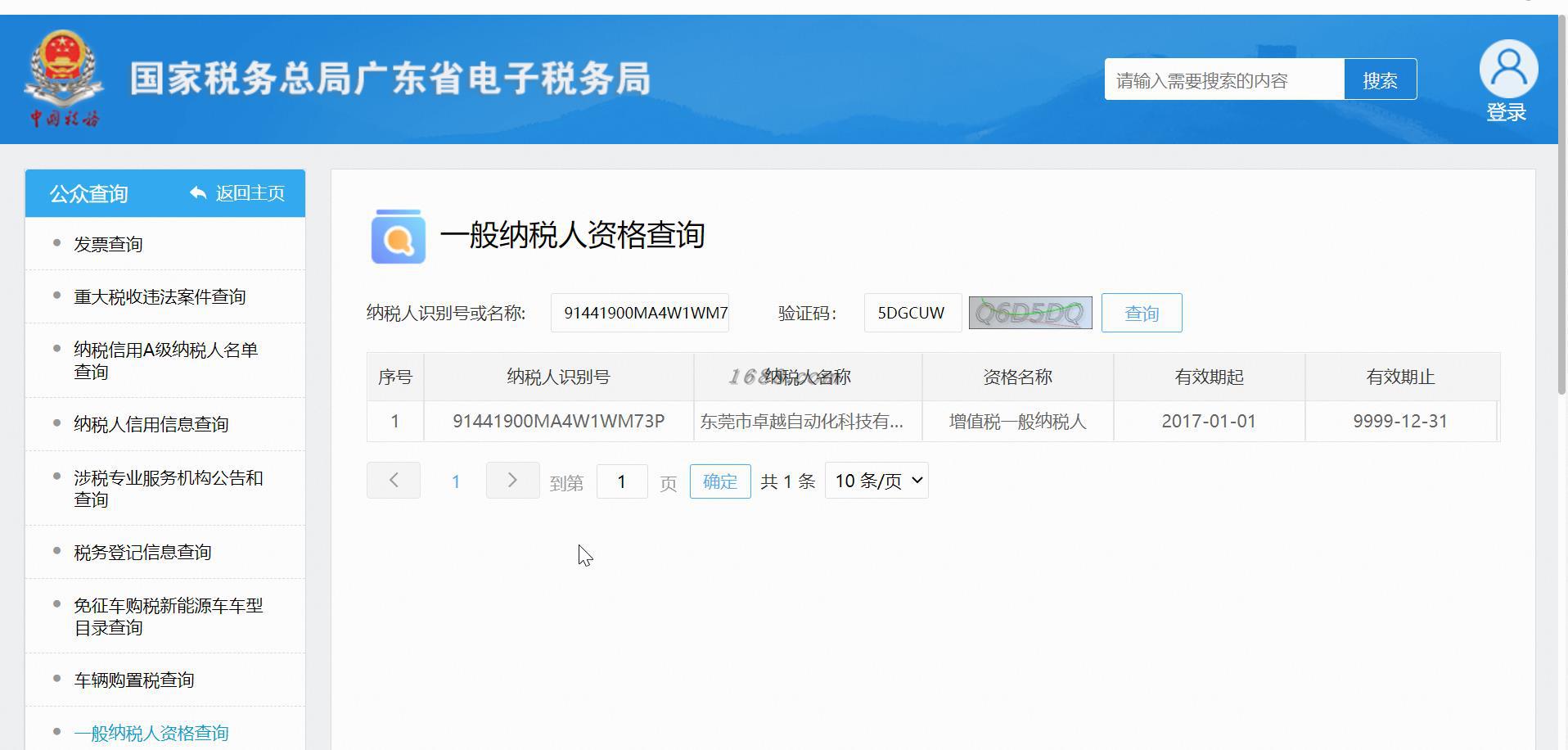
Task: Click the query page magnifier icon
Action: coord(399,237)
